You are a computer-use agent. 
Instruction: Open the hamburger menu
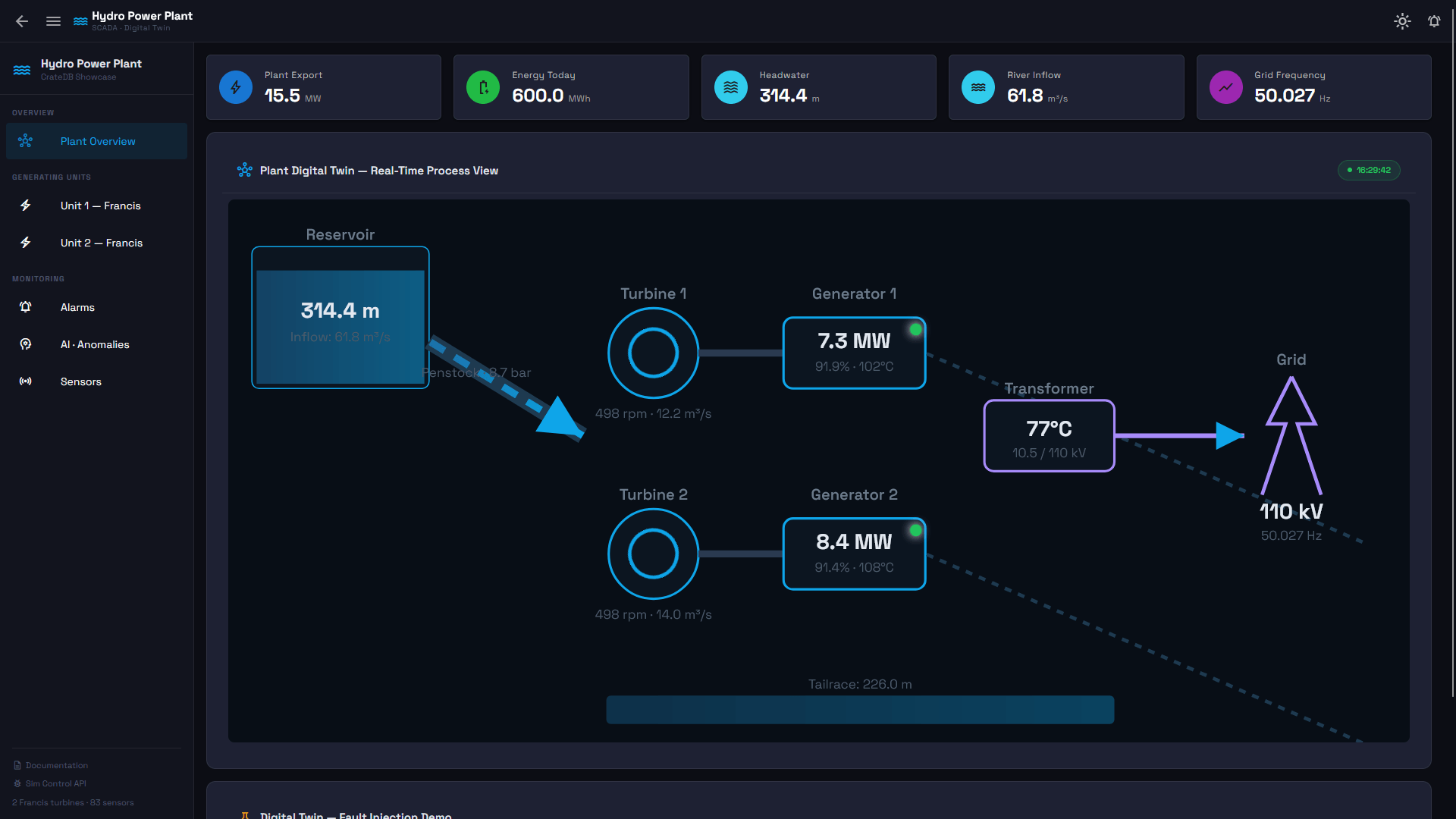click(x=53, y=21)
